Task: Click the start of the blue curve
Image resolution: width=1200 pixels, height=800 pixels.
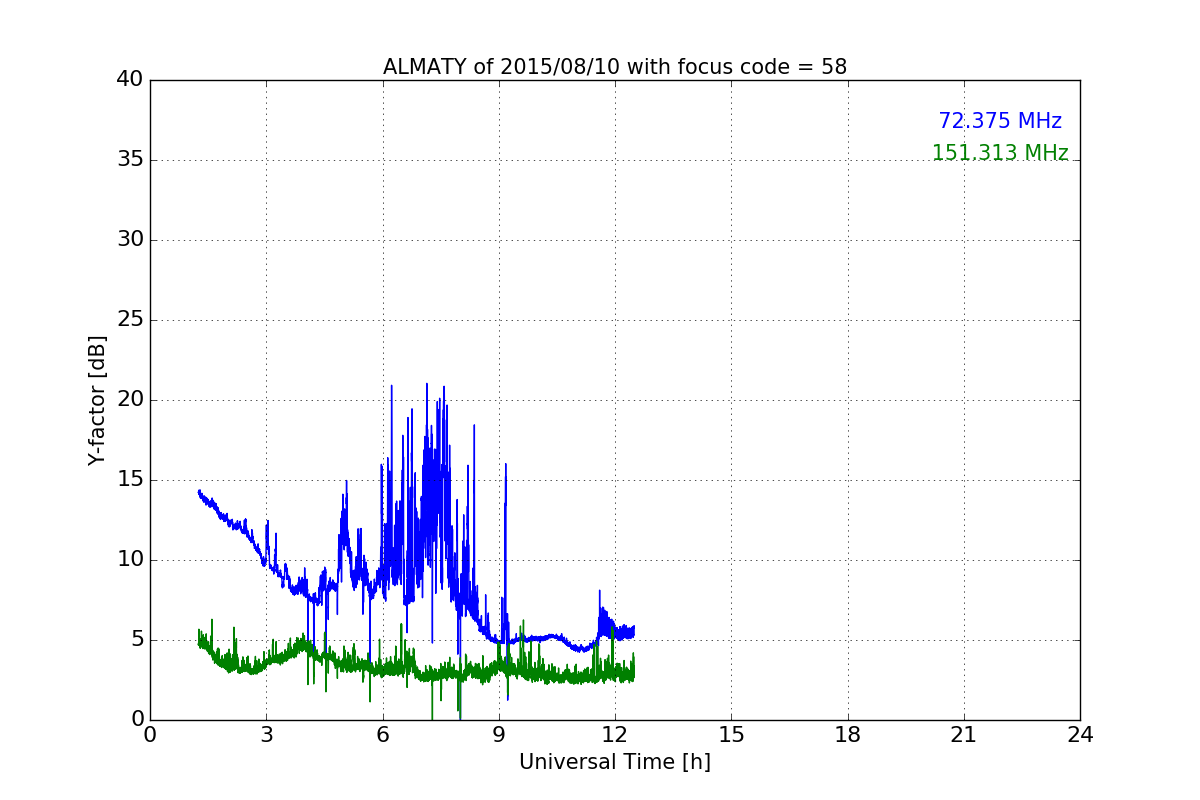Action: [x=199, y=491]
